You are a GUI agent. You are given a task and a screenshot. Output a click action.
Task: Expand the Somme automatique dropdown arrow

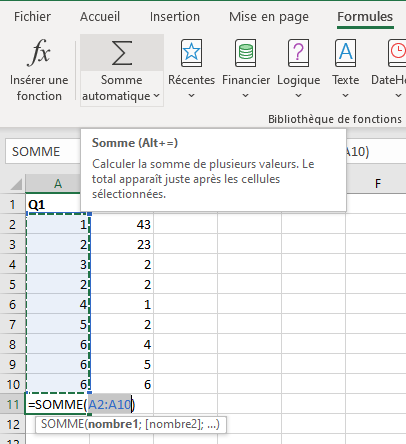[157, 96]
